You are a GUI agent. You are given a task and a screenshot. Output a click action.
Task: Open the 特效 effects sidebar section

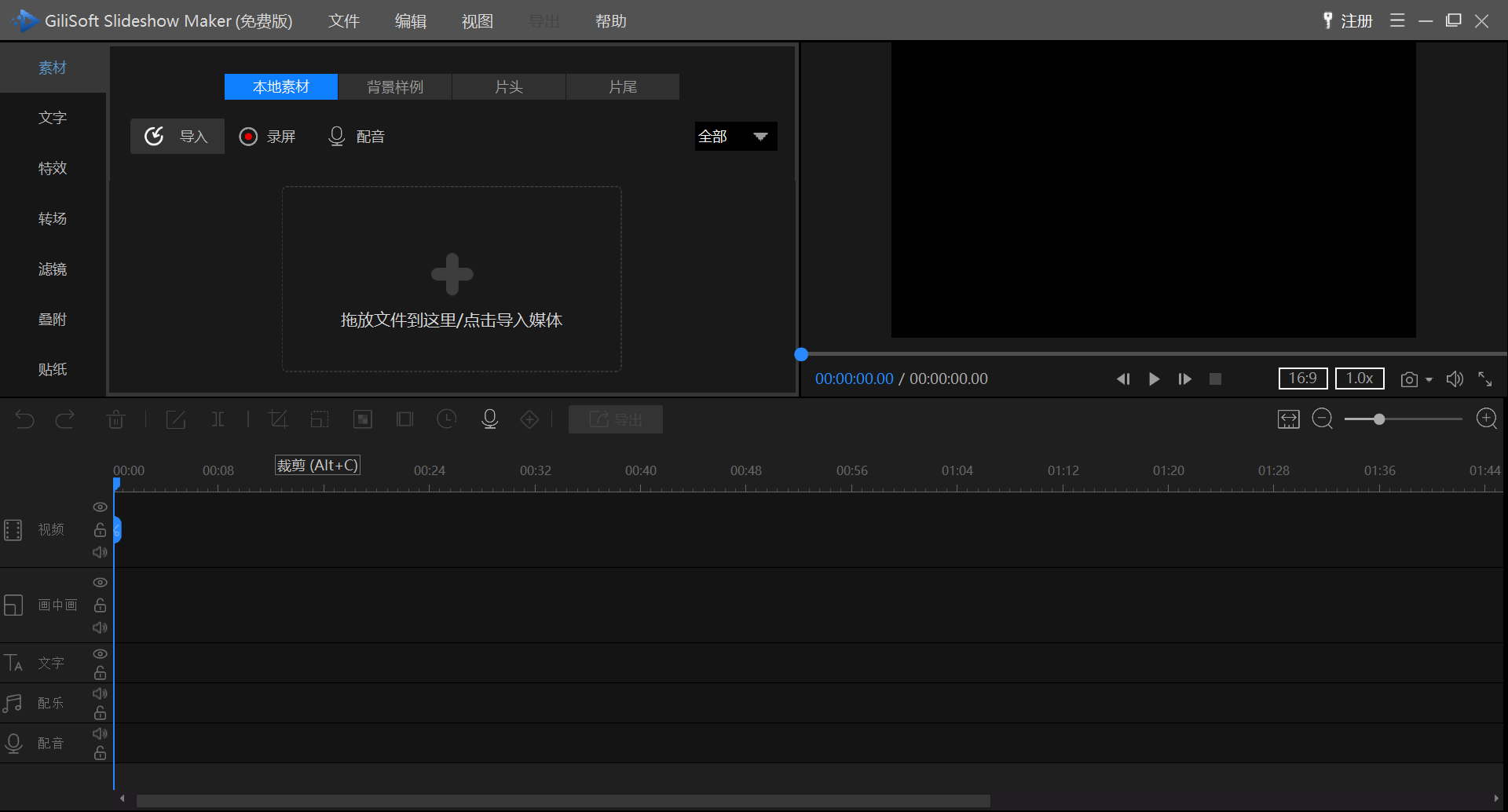click(53, 168)
